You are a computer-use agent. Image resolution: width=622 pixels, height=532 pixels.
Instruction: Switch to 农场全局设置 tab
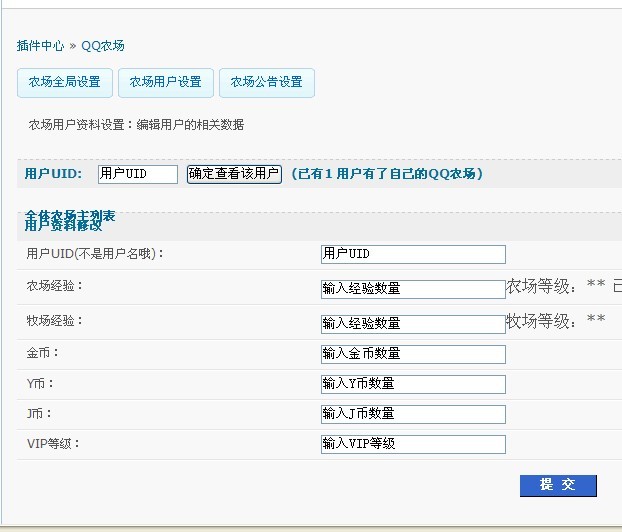[65, 83]
